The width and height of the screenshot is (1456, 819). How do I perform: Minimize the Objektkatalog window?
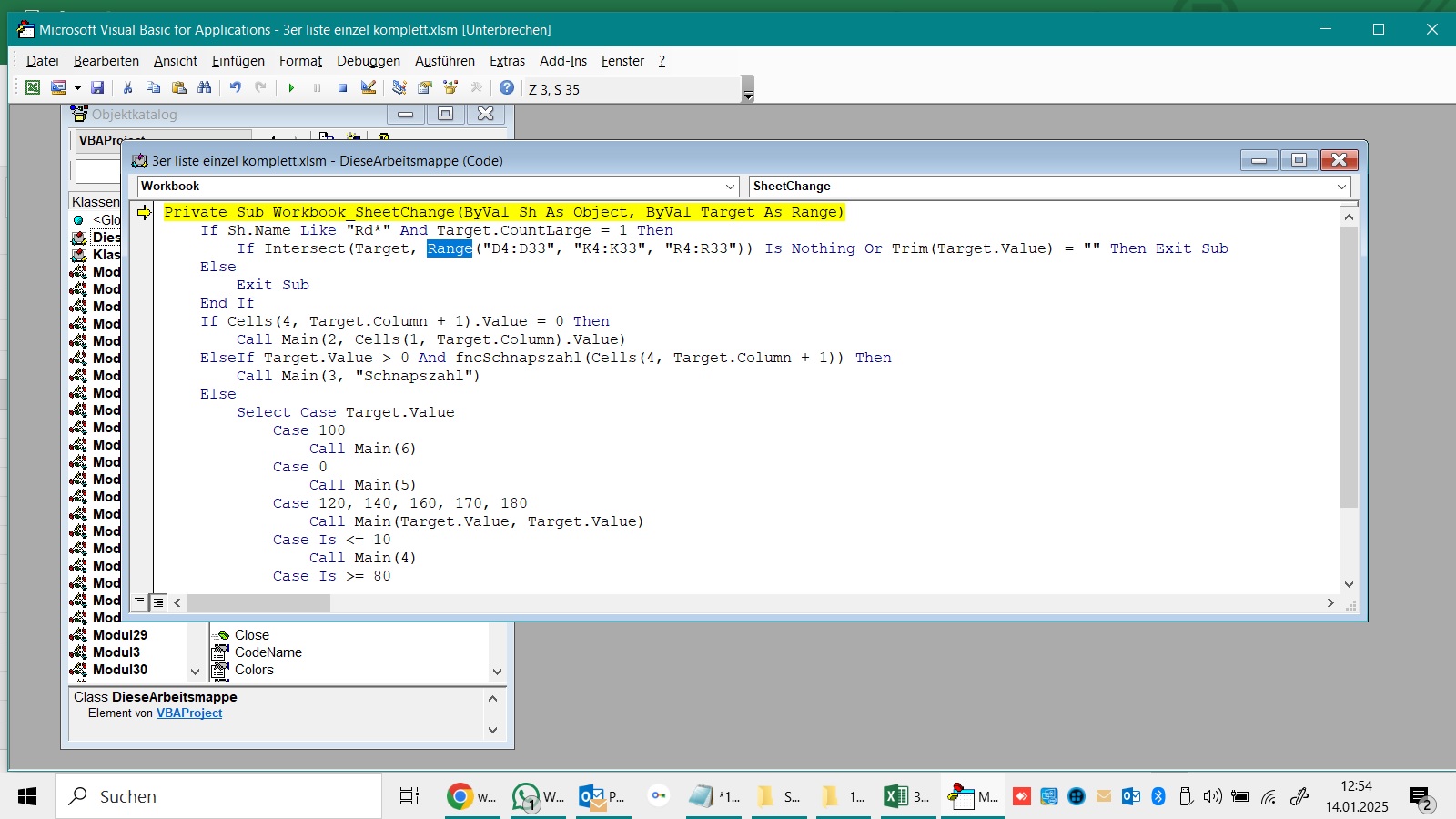coord(406,114)
